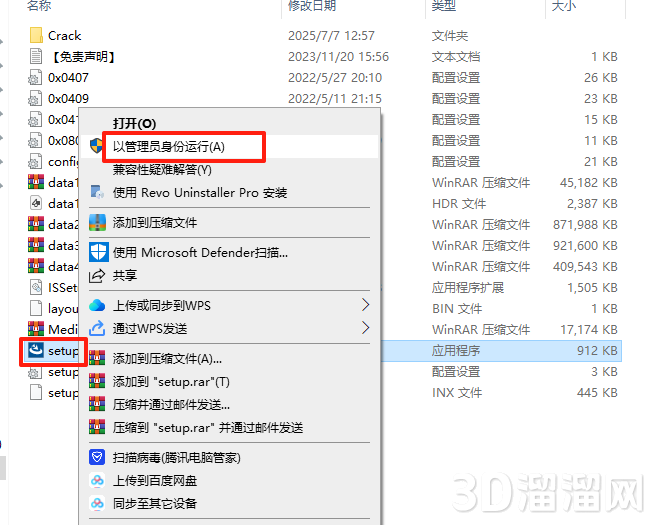Click the Baidu Netdisk upload icon
The width and height of the screenshot is (660, 525).
point(98,481)
